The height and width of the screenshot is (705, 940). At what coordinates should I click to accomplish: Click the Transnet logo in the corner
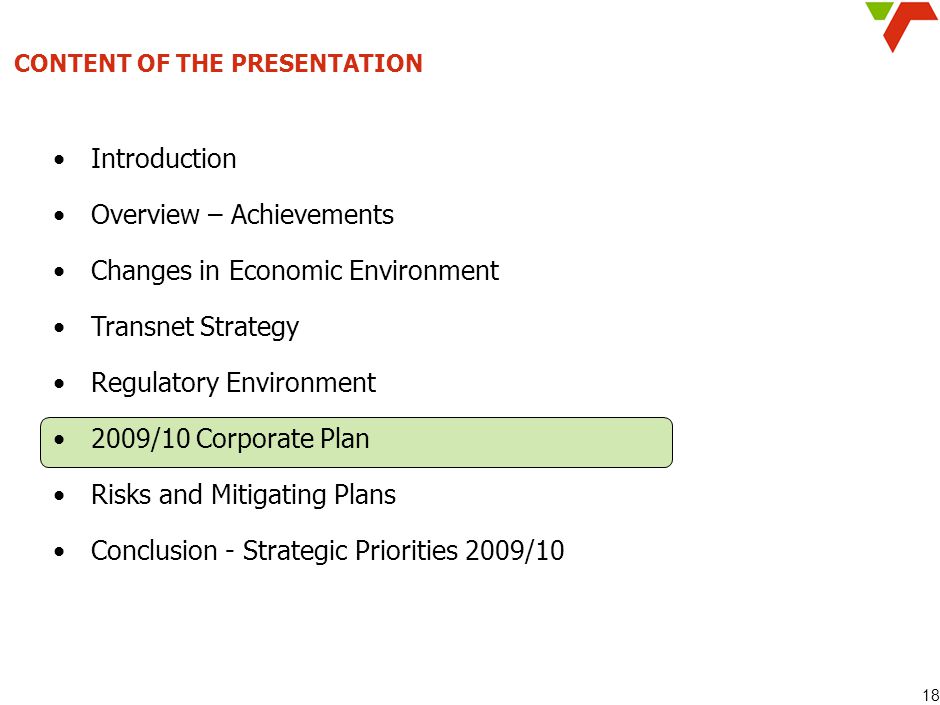[x=901, y=27]
